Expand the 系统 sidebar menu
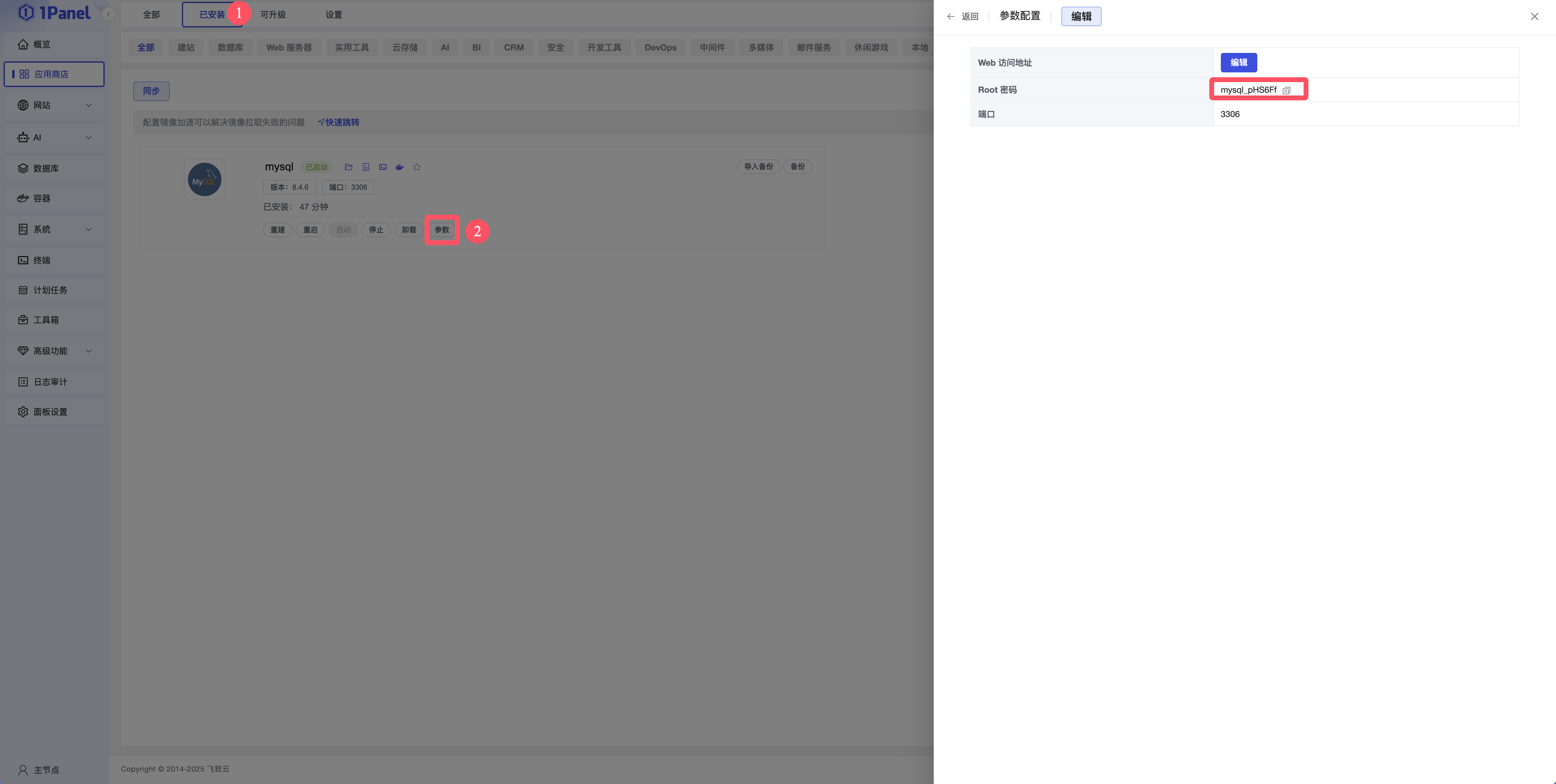 54,230
